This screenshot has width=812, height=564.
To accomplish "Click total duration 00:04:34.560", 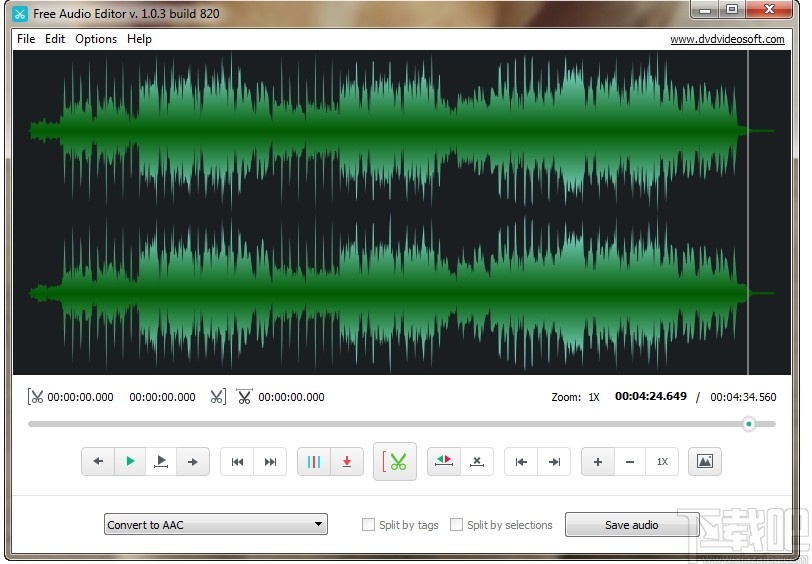I will [743, 397].
